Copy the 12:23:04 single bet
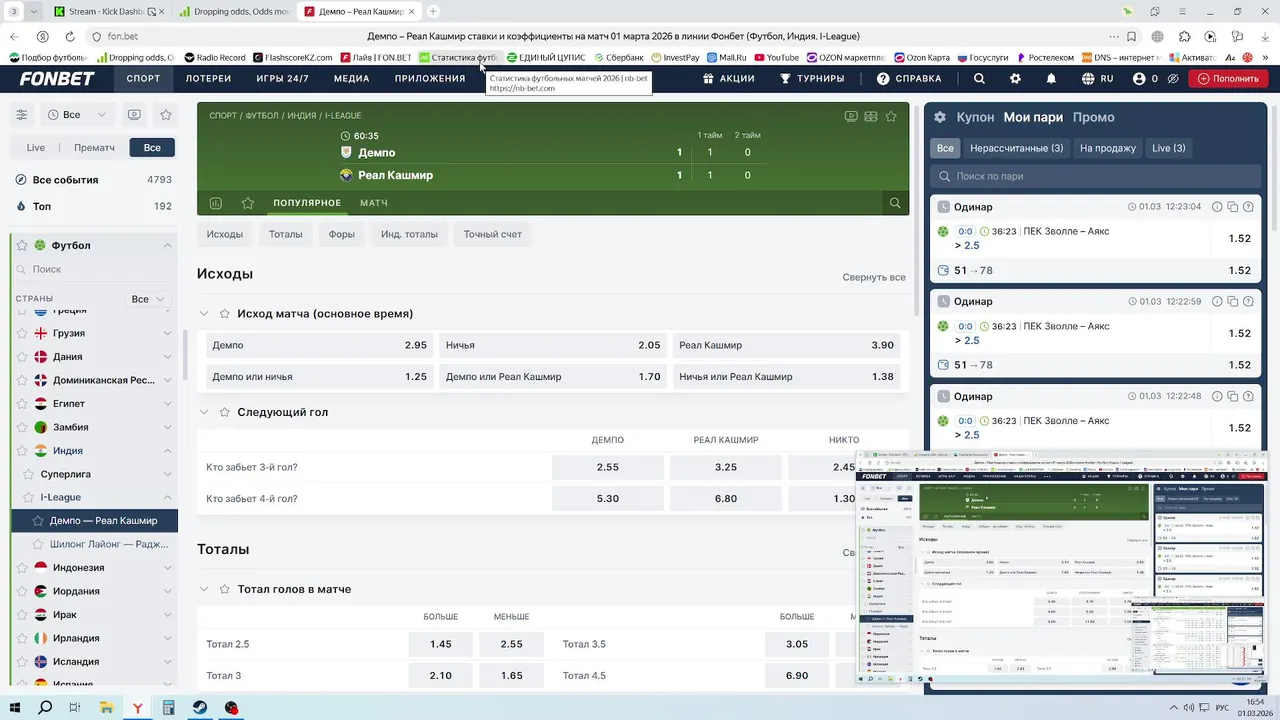The height and width of the screenshot is (720, 1280). coord(1233,207)
